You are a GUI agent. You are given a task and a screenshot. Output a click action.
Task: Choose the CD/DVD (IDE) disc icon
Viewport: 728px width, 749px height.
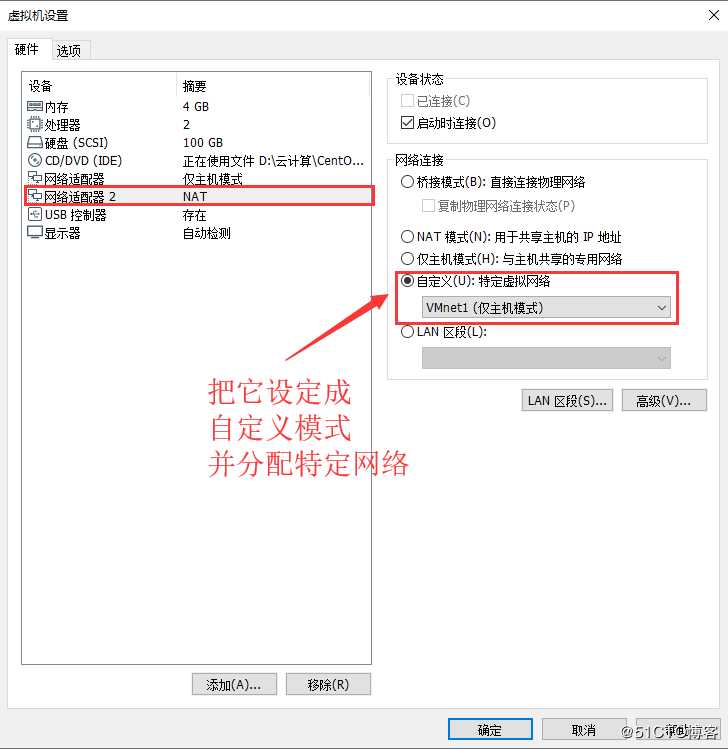pyautogui.click(x=35, y=160)
